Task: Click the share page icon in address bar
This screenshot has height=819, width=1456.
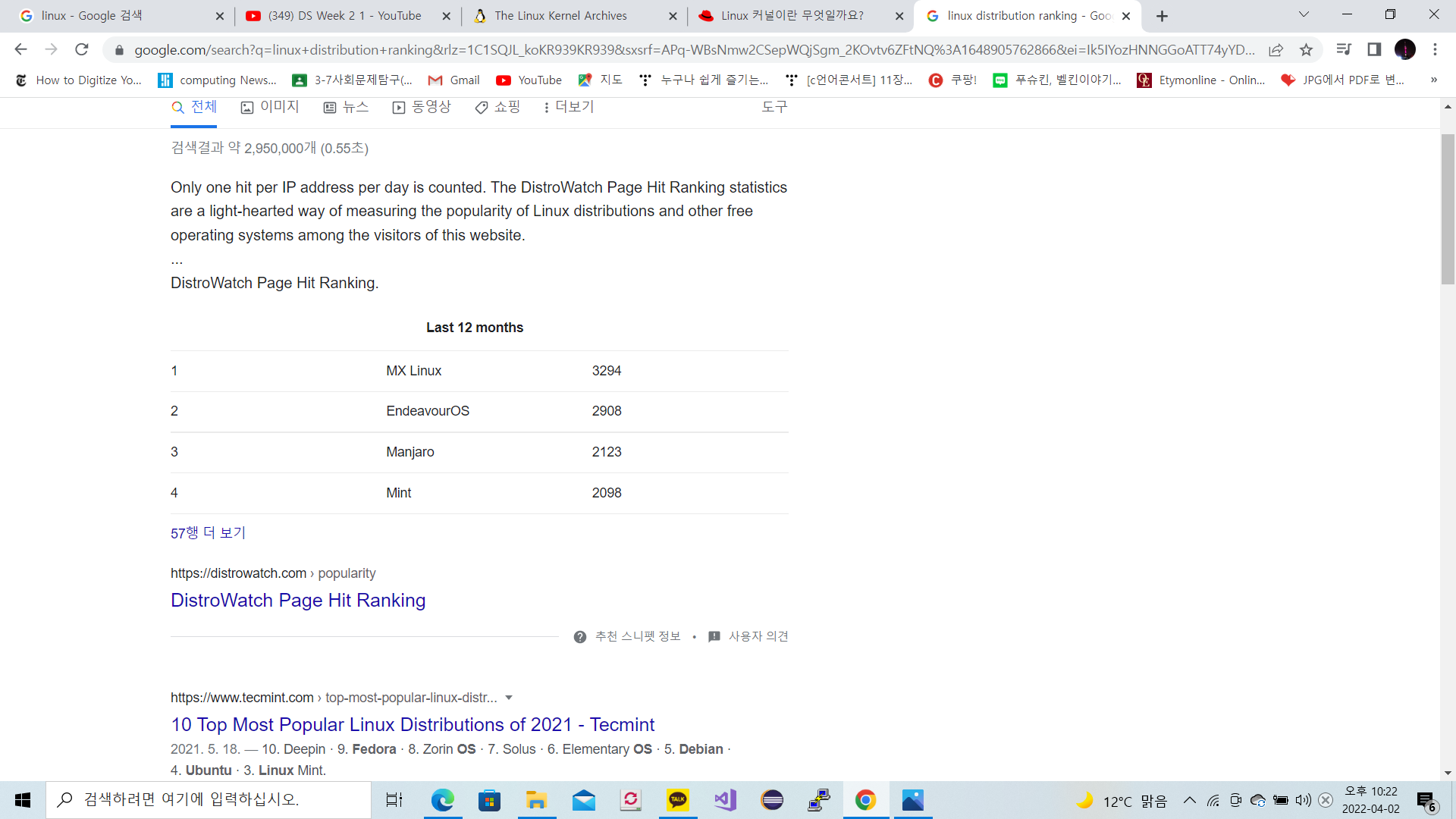Action: point(1276,50)
